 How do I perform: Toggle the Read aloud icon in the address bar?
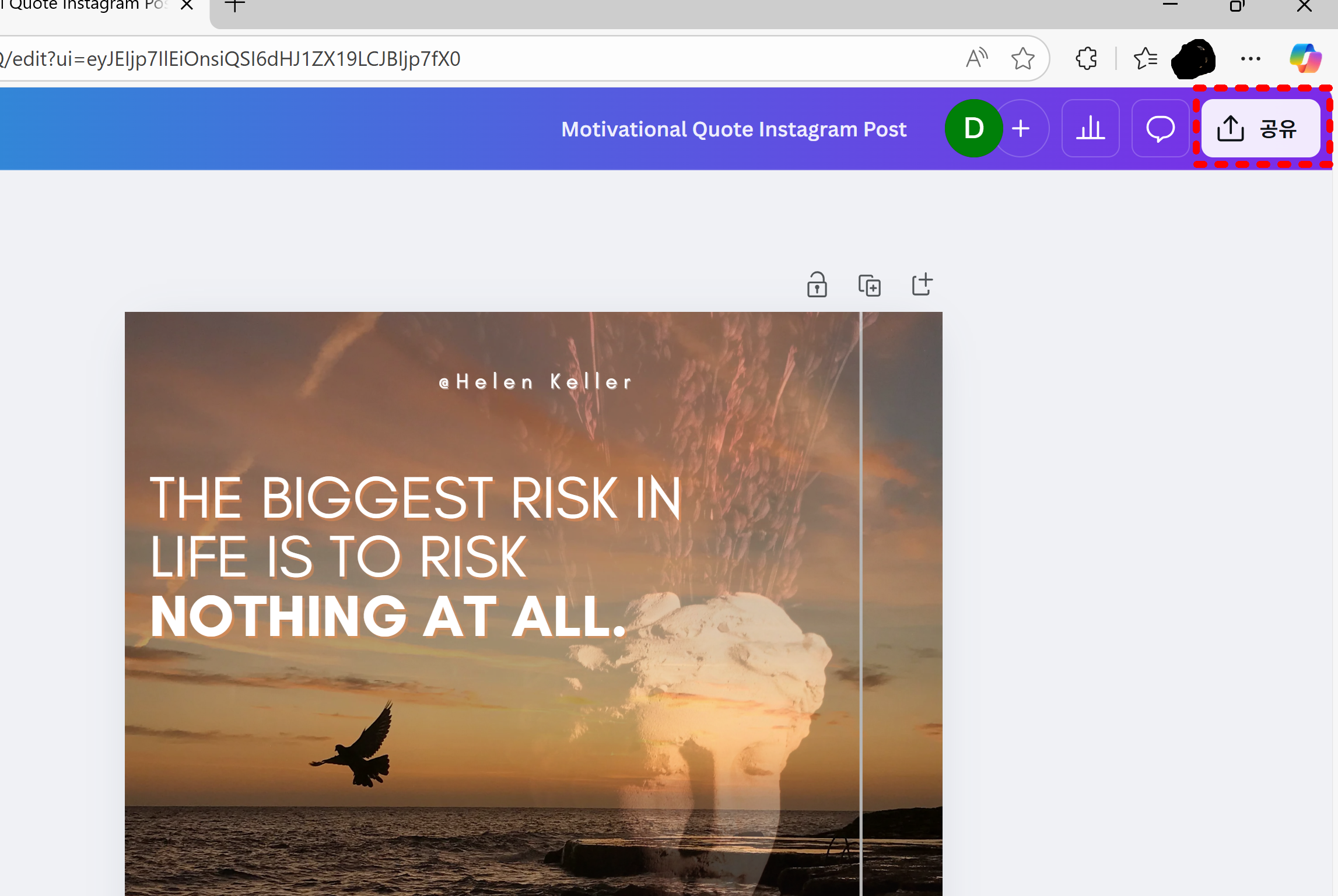click(976, 59)
